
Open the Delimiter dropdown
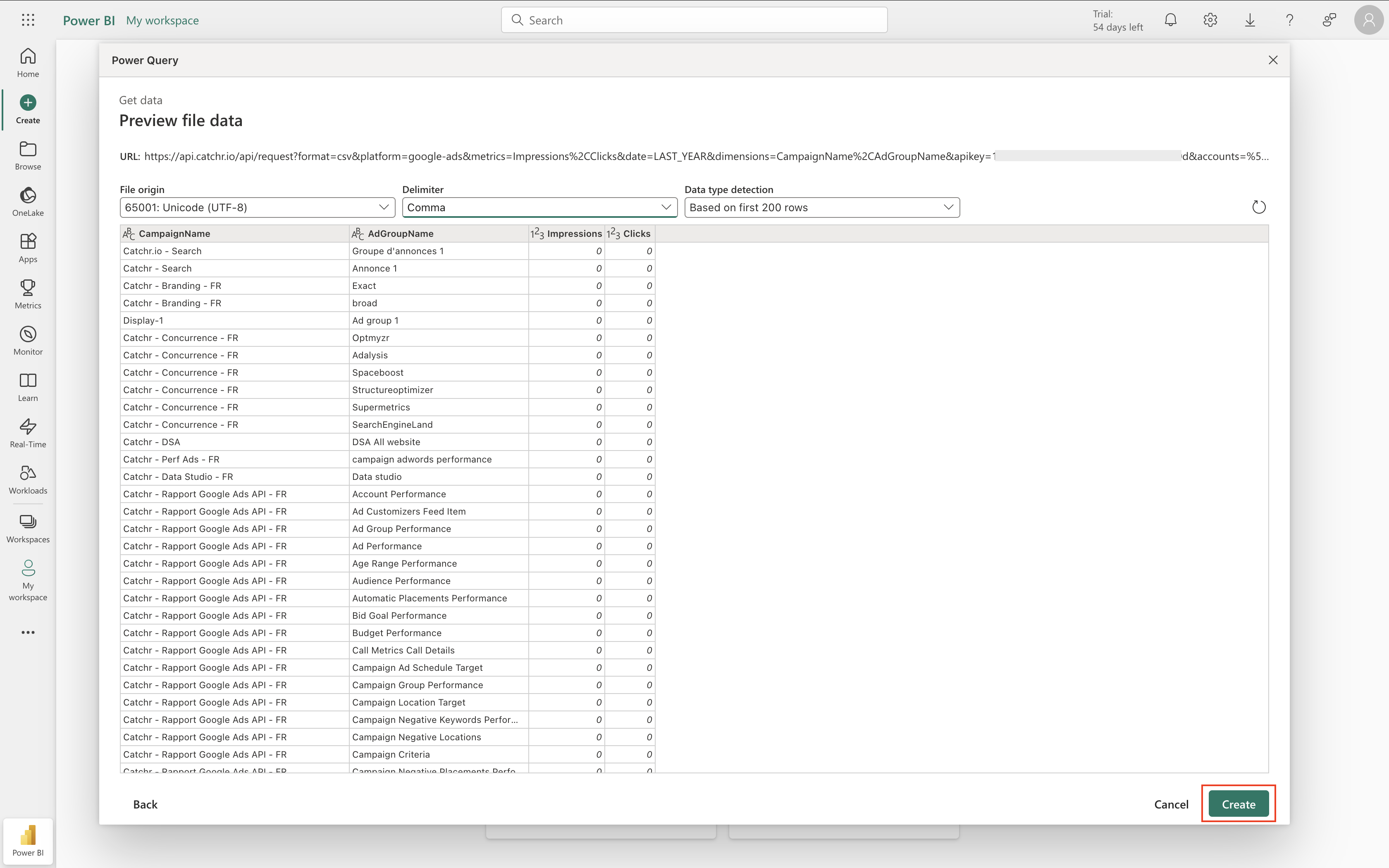[539, 207]
